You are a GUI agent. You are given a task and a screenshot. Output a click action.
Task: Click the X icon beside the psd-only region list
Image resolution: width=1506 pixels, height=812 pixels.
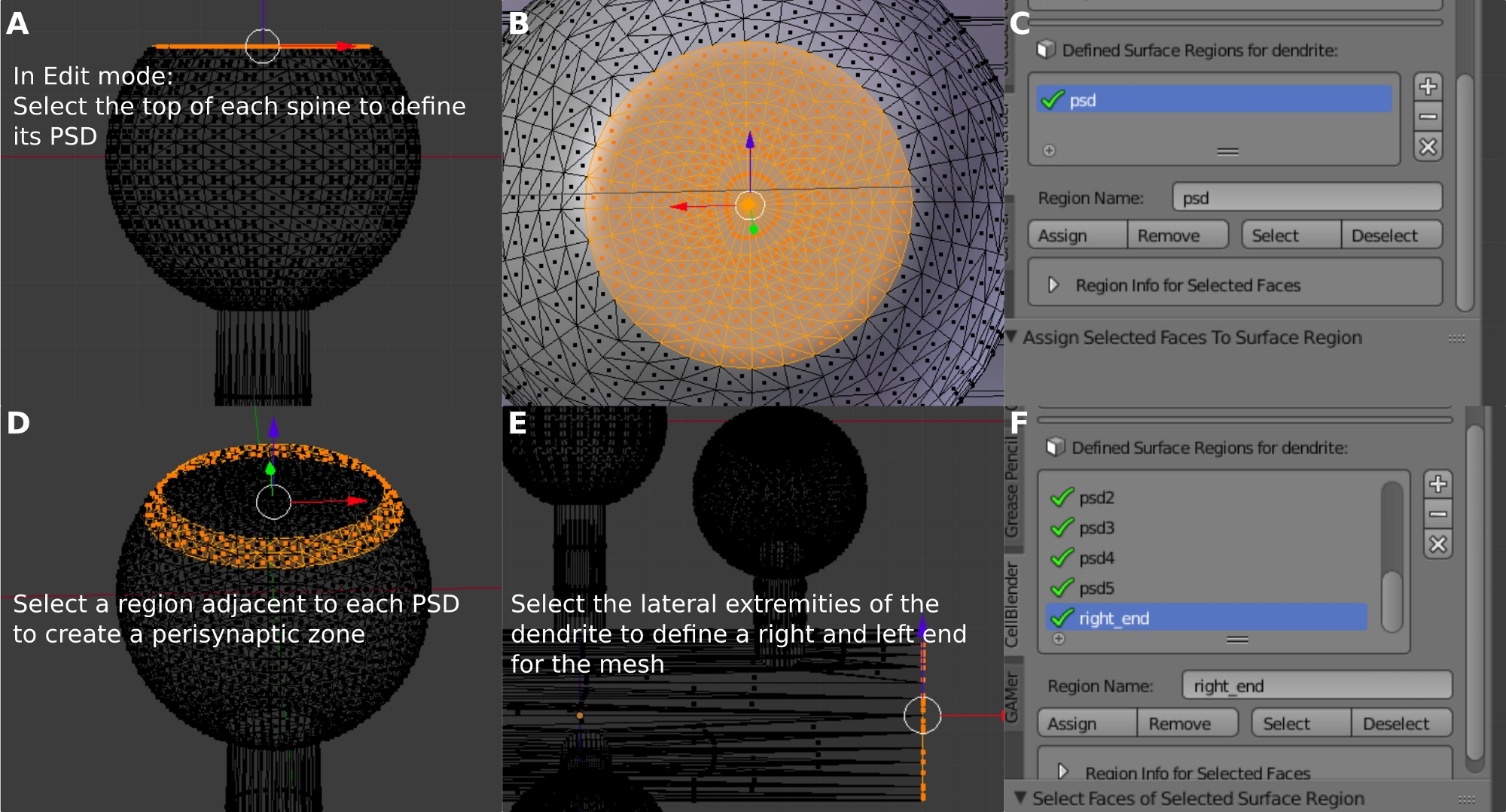point(1428,147)
